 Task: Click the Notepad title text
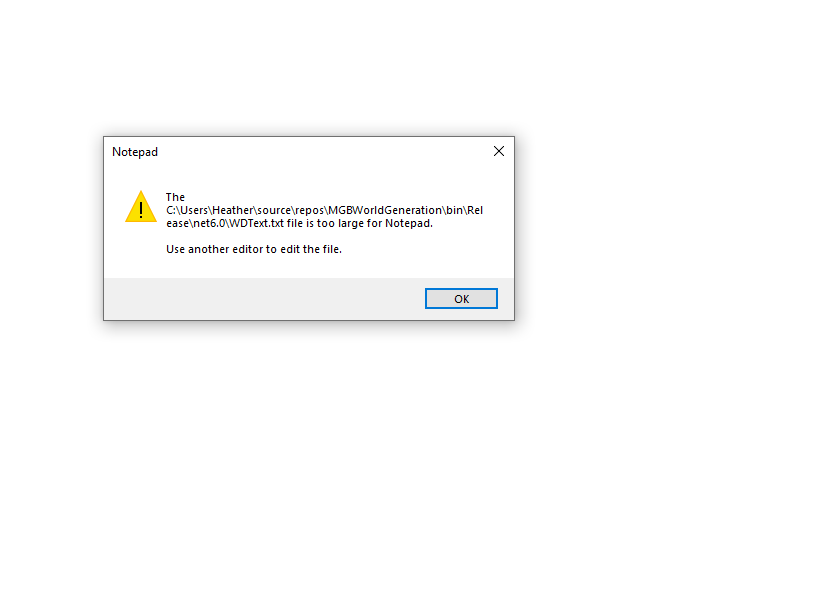click(135, 152)
